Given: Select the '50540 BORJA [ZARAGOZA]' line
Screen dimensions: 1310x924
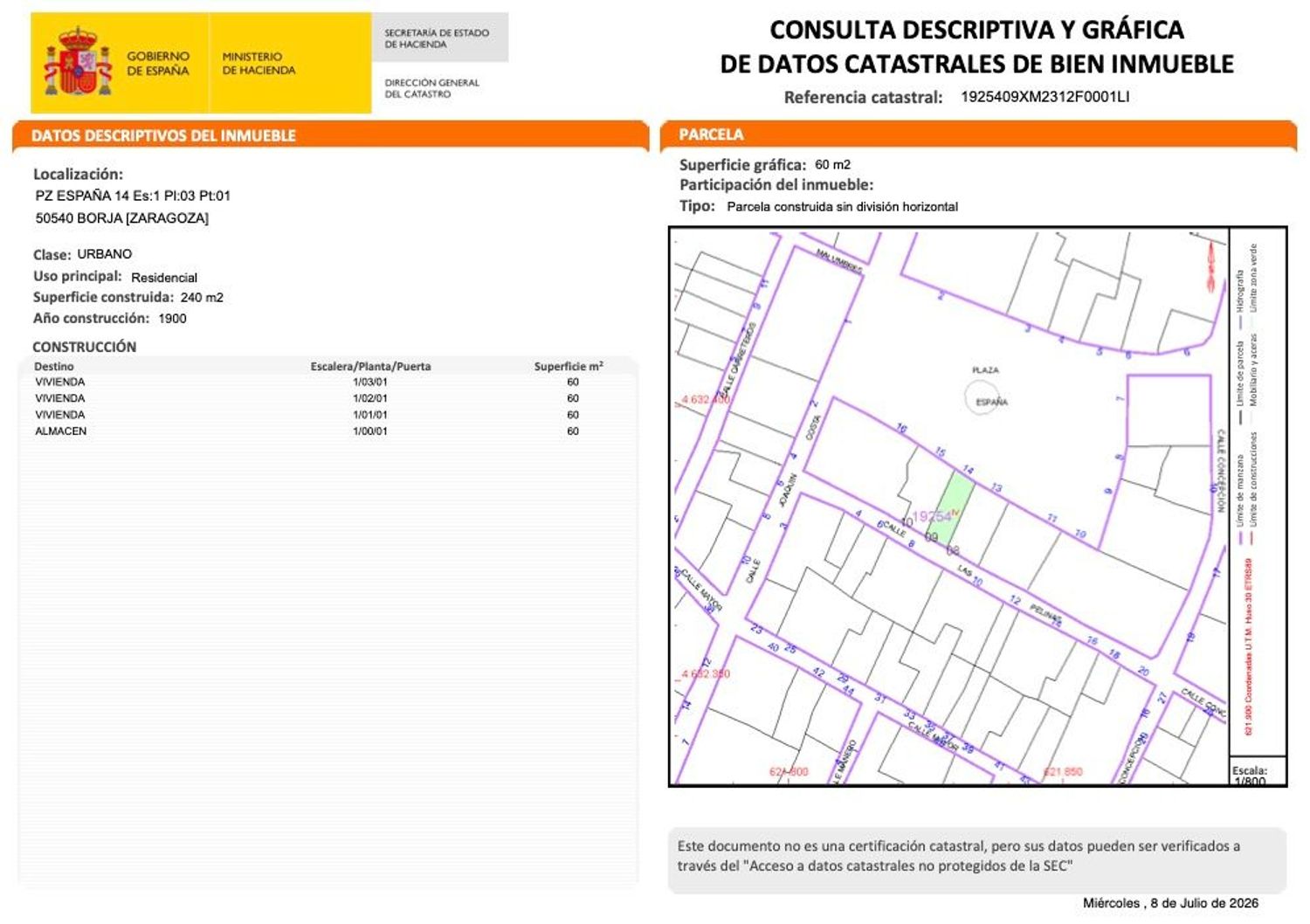Looking at the screenshot, I should (122, 218).
